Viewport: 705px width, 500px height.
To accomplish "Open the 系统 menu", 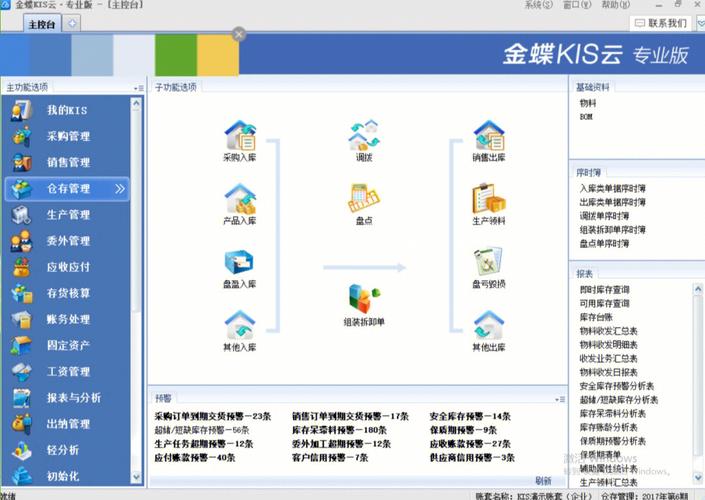I will tap(539, 5).
